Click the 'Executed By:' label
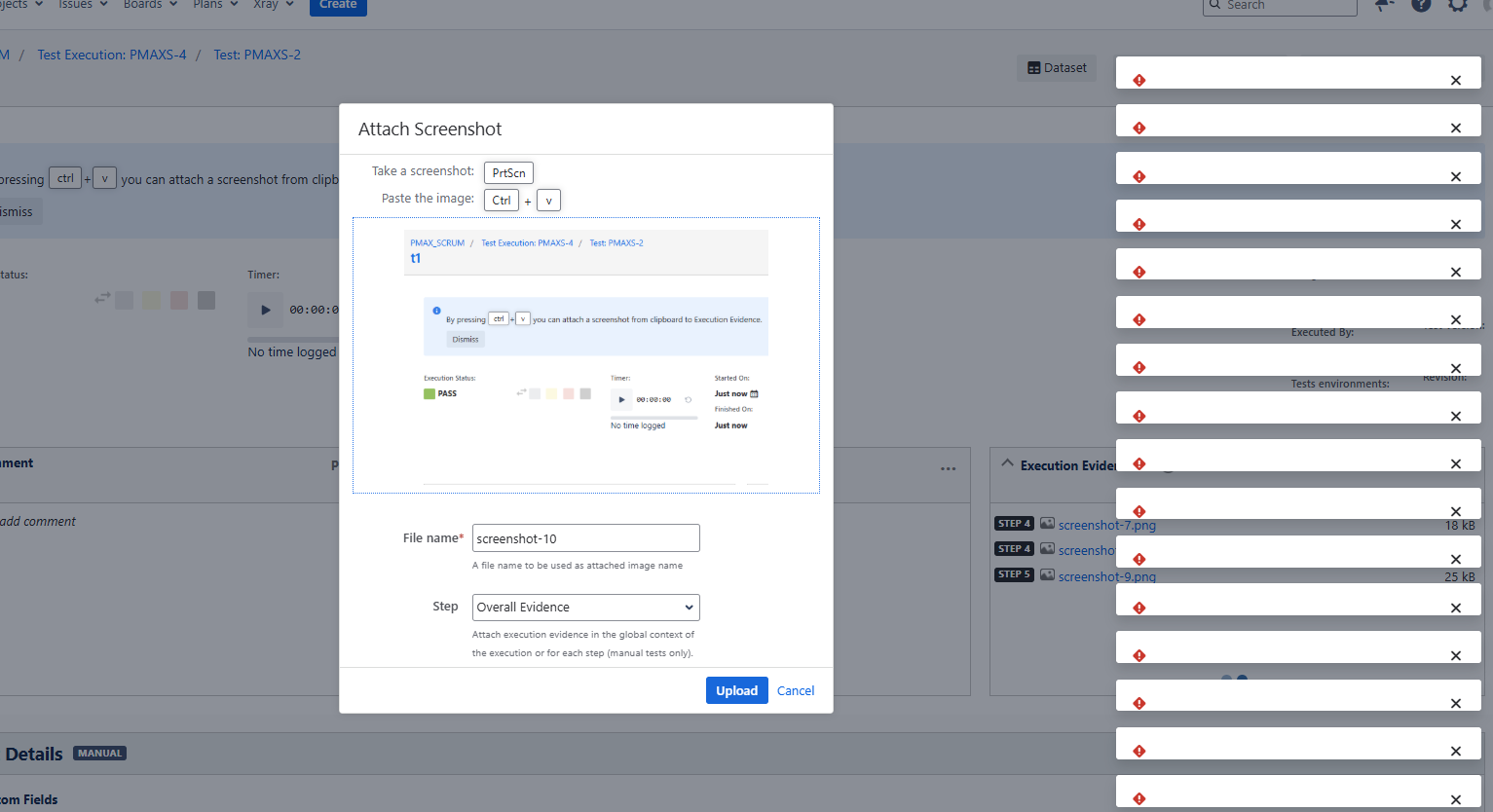The width and height of the screenshot is (1493, 812). 1323,332
